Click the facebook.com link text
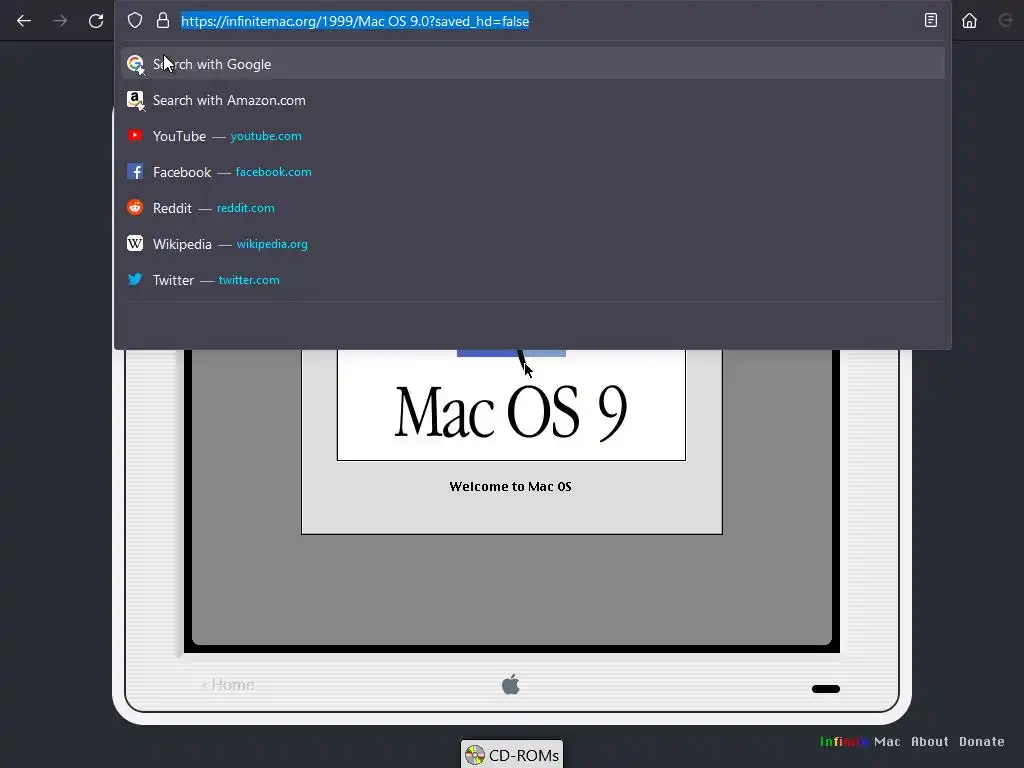The image size is (1024, 768). pyautogui.click(x=273, y=172)
